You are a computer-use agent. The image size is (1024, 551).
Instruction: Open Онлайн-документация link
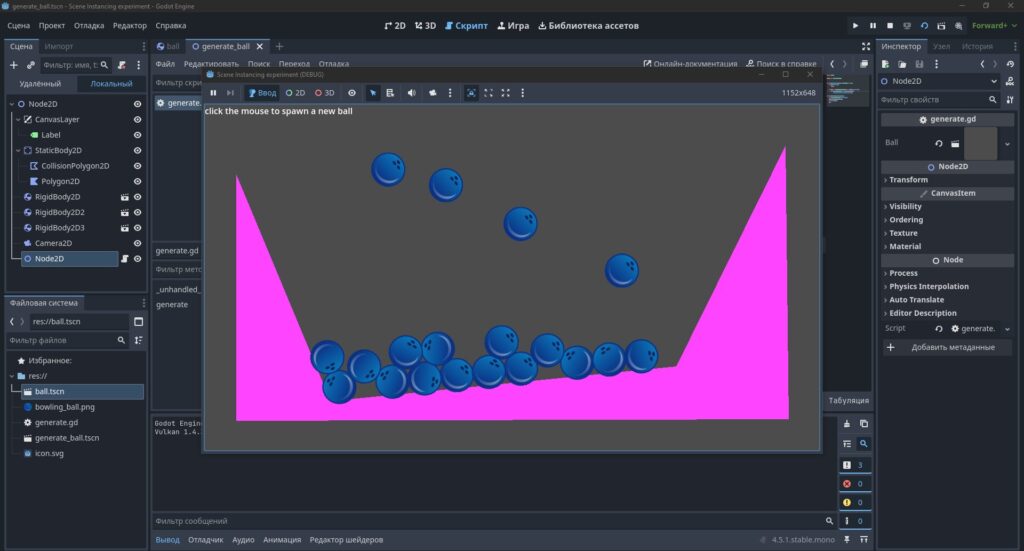pos(690,64)
